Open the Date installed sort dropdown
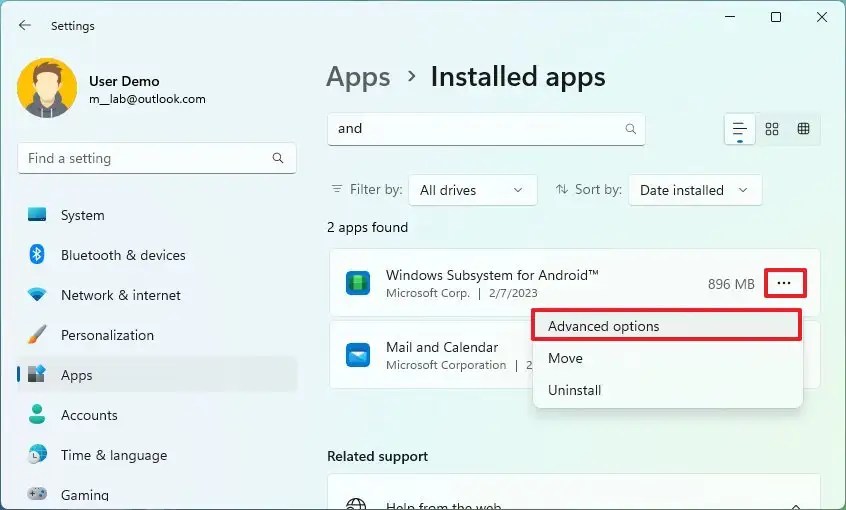This screenshot has height=510, width=846. 695,190
